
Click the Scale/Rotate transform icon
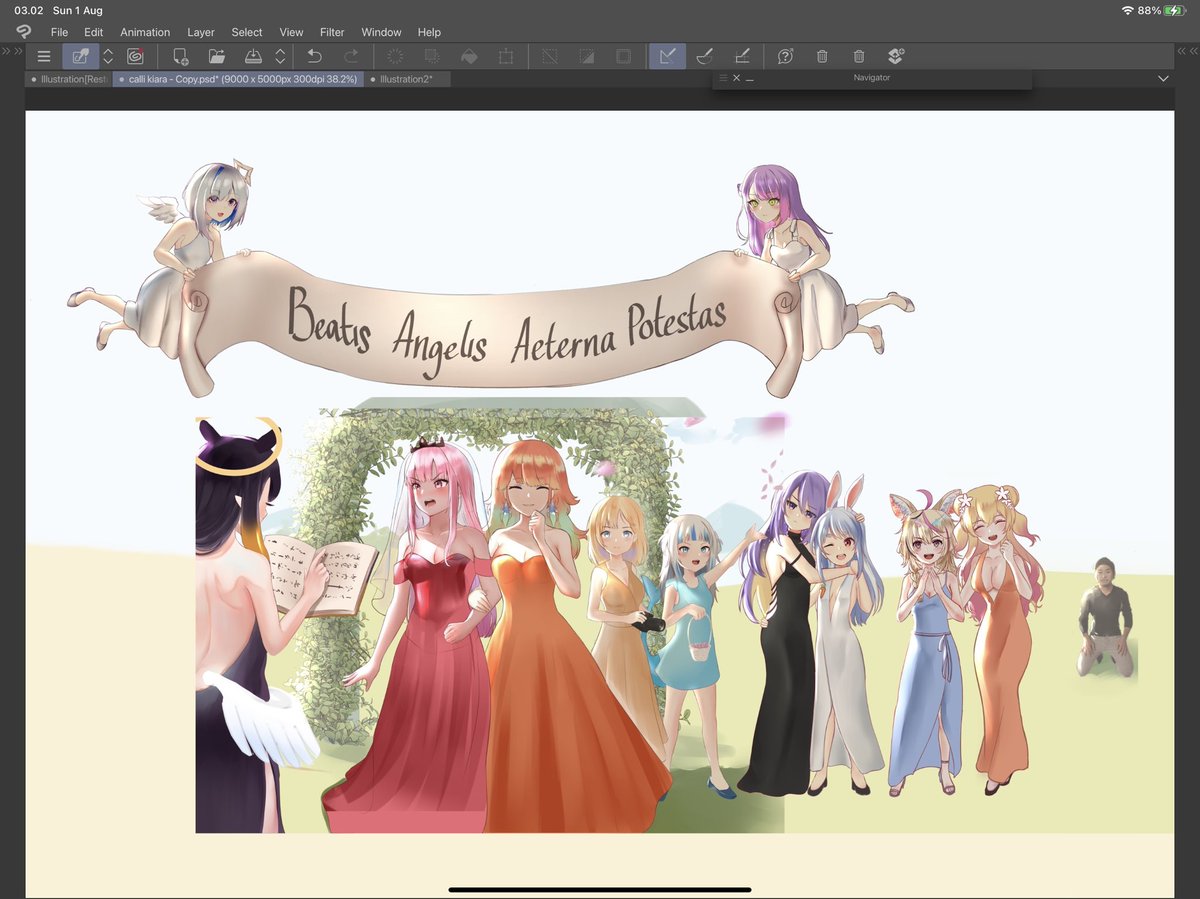pyautogui.click(x=506, y=57)
